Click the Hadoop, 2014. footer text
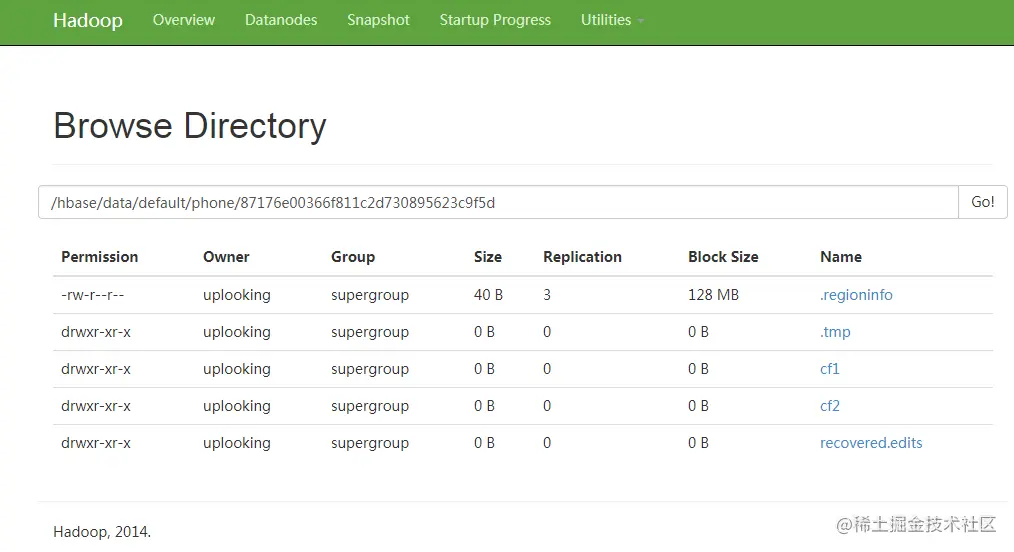The image size is (1014, 552). (102, 532)
